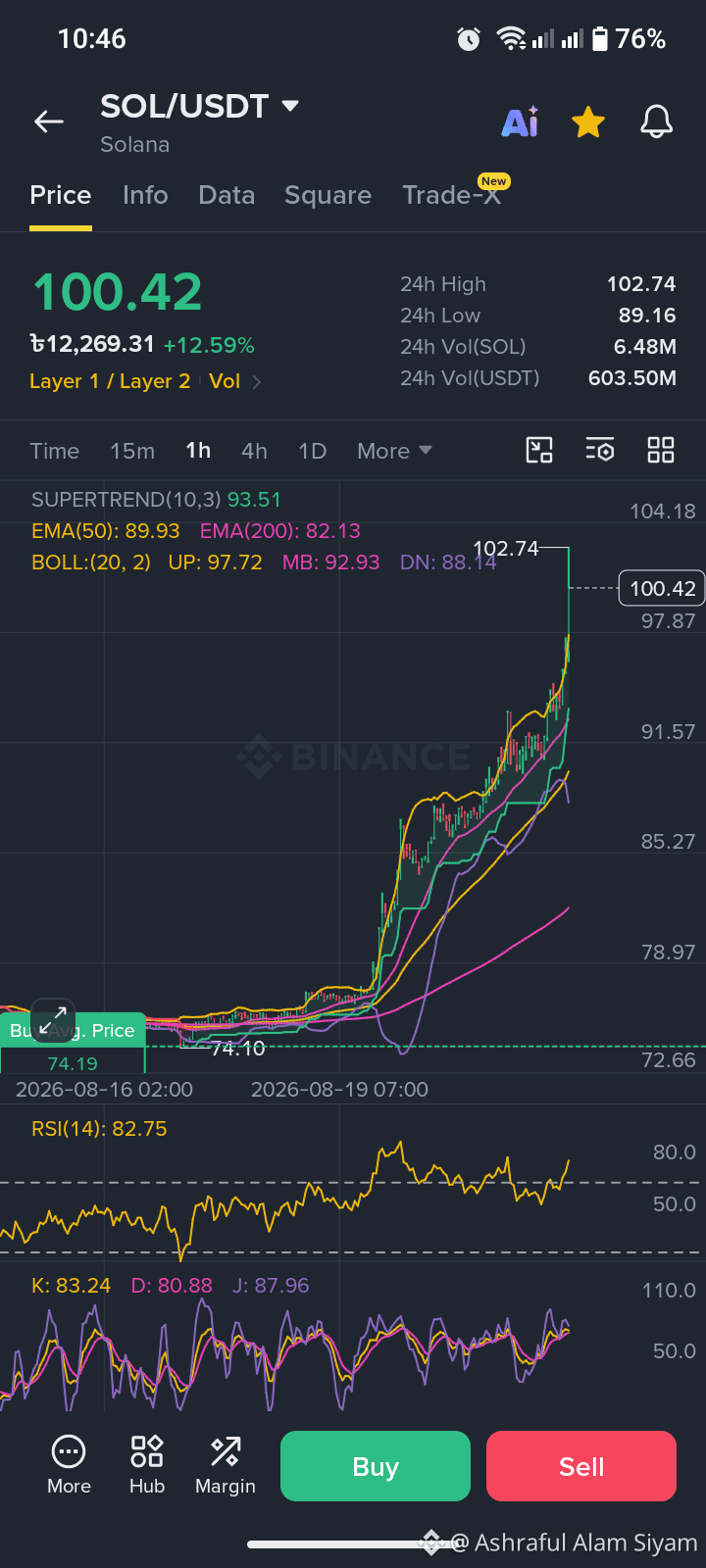Expand the More intervals dropdown

click(x=394, y=451)
